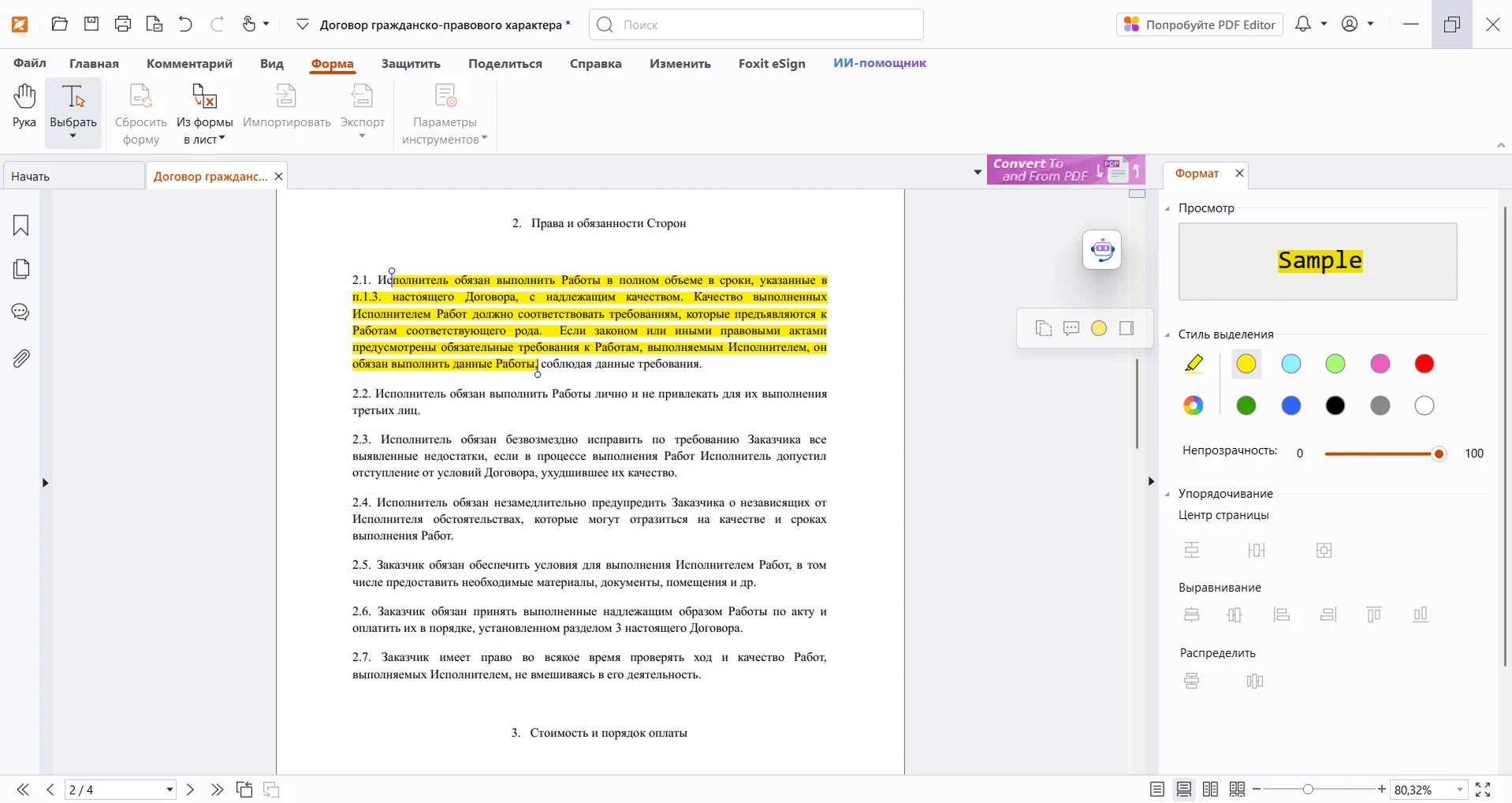Open attachments paperclip panel
This screenshot has width=1512, height=803.
click(21, 359)
